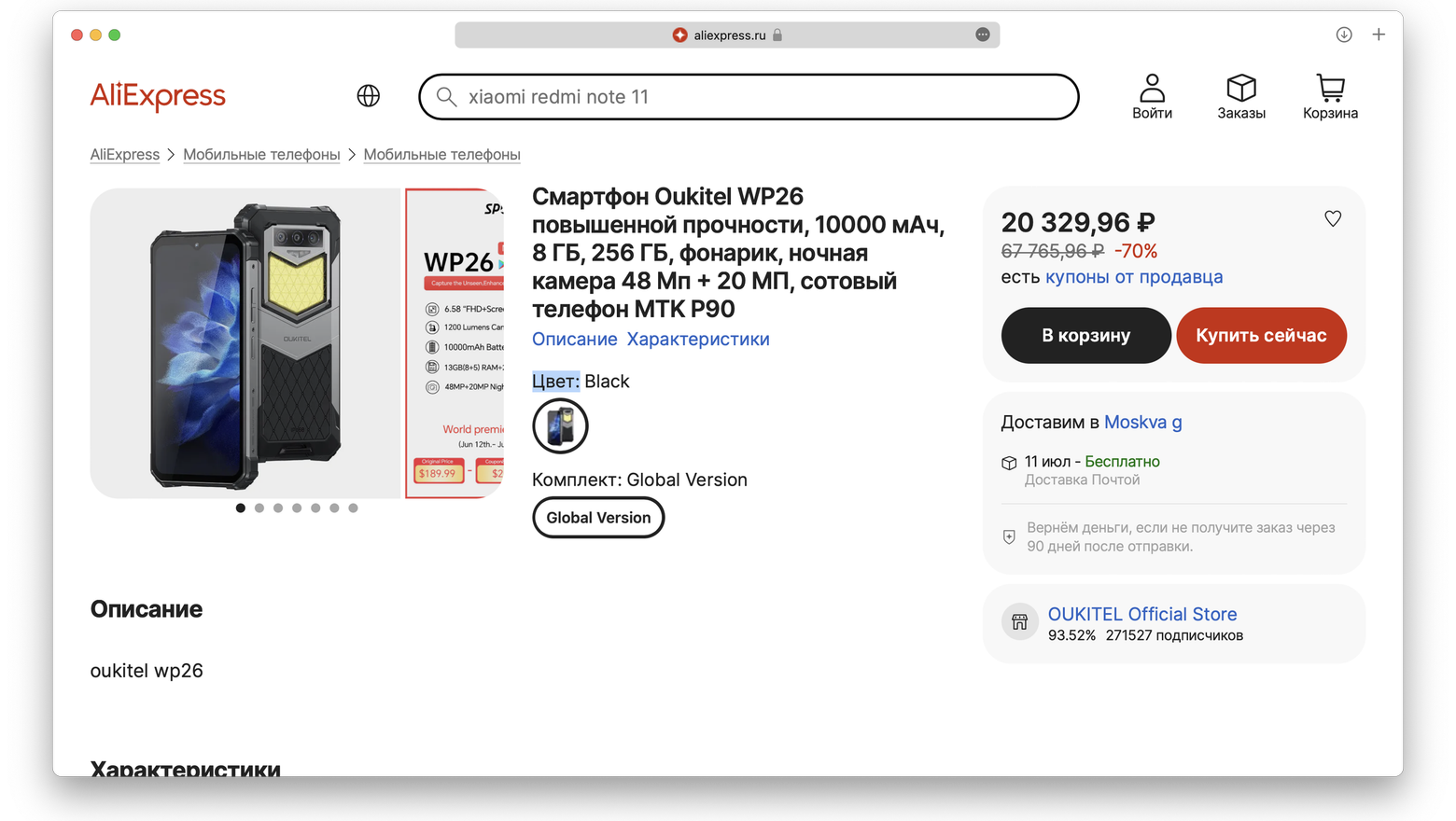Select fourth carousel dot
1456x821 pixels.
click(297, 508)
